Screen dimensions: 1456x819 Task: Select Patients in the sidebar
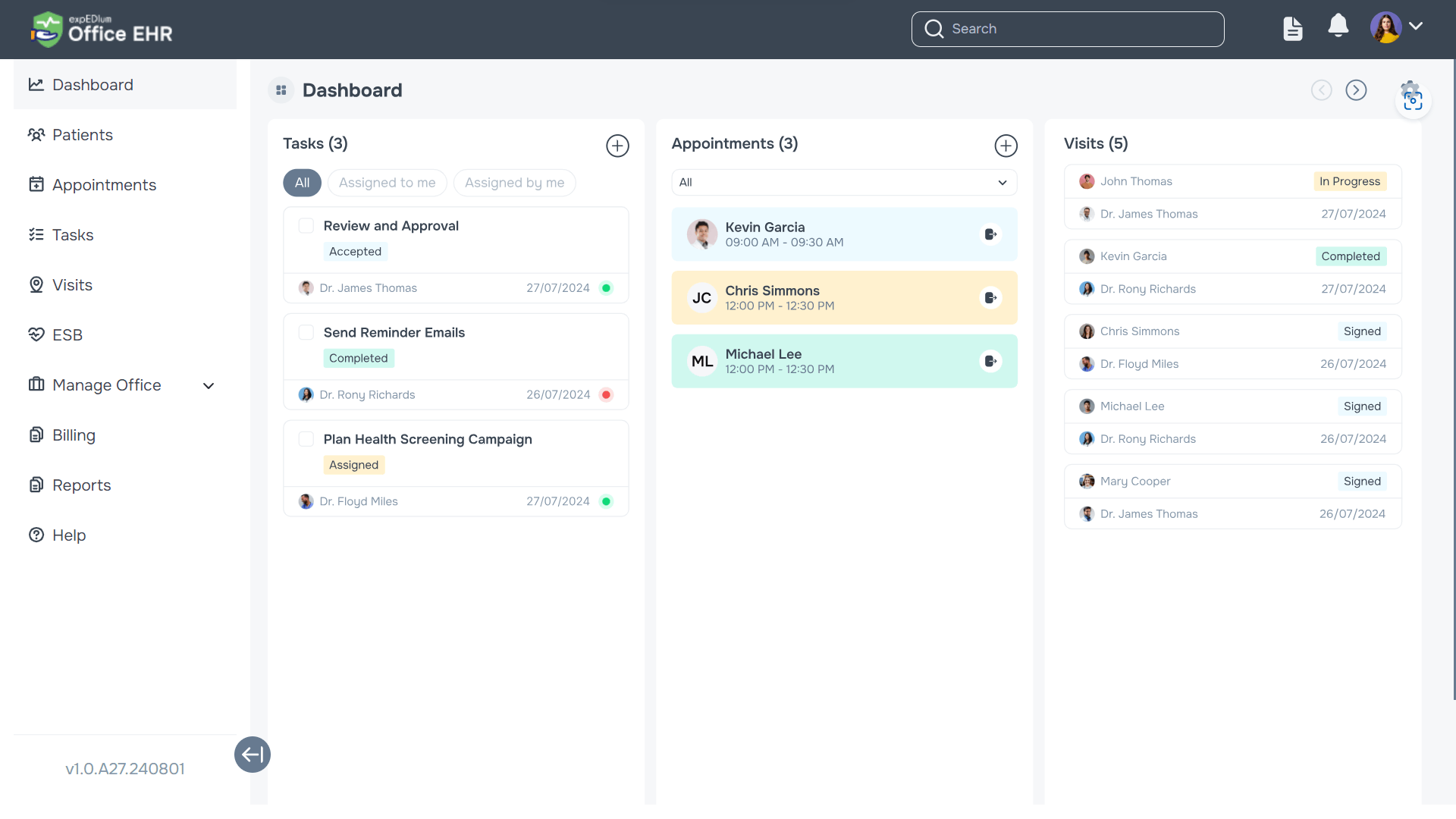click(x=82, y=134)
